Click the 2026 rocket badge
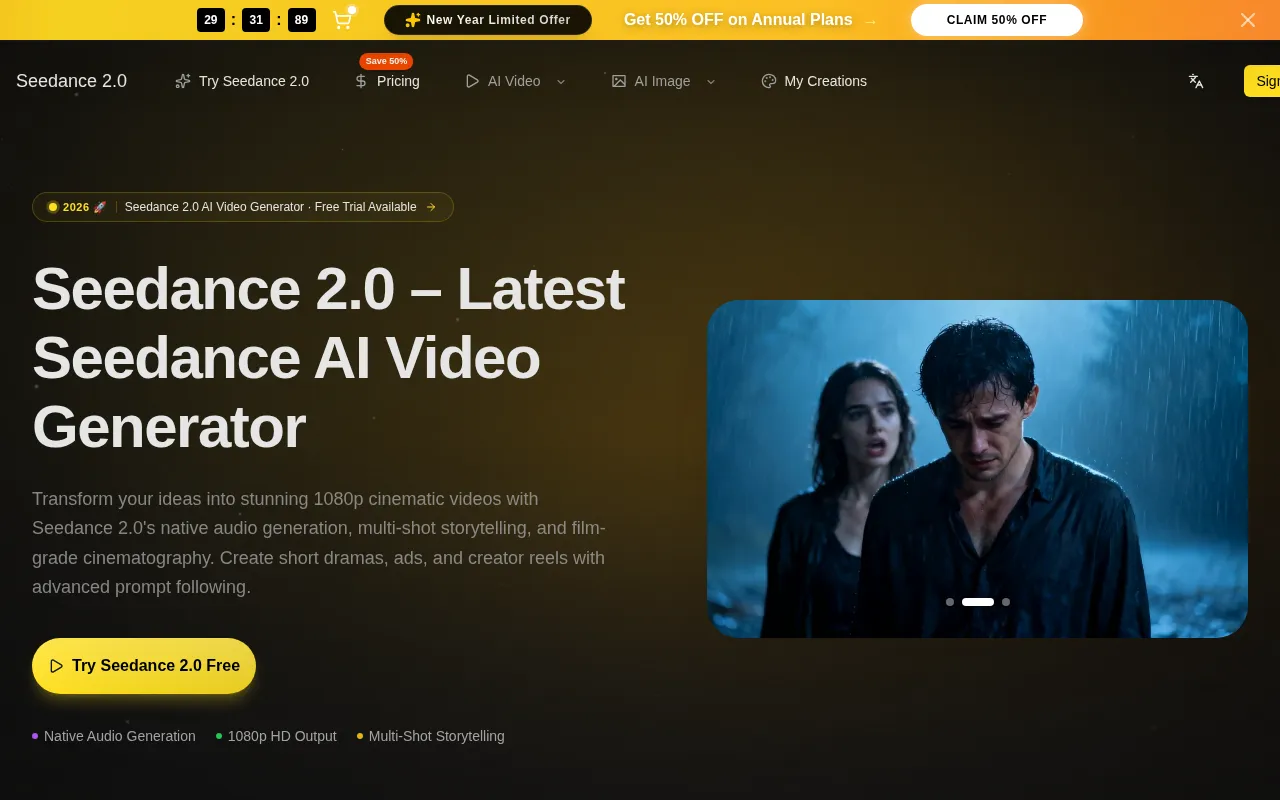The width and height of the screenshot is (1280, 800). click(x=77, y=207)
